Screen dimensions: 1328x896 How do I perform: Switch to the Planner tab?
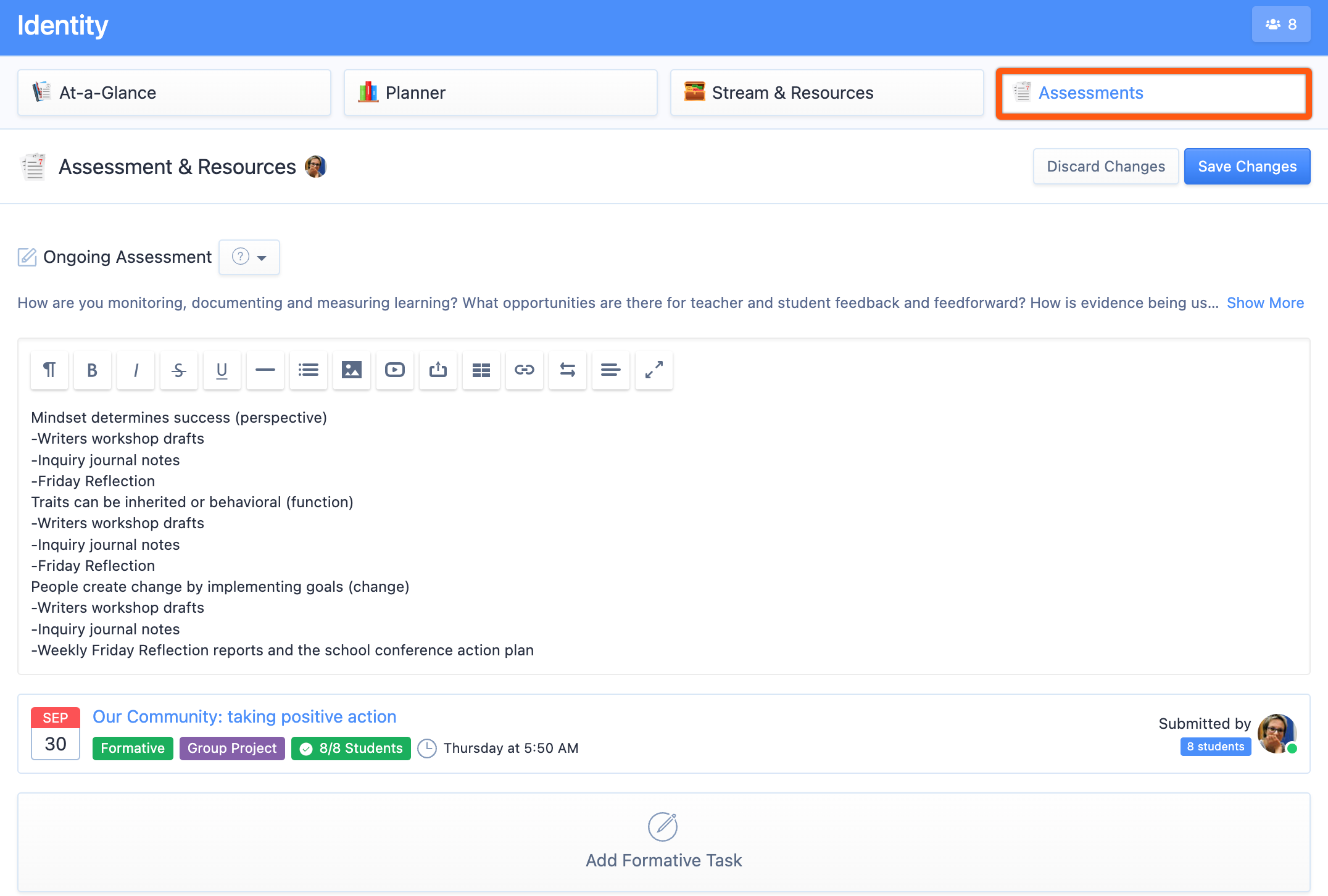point(500,93)
